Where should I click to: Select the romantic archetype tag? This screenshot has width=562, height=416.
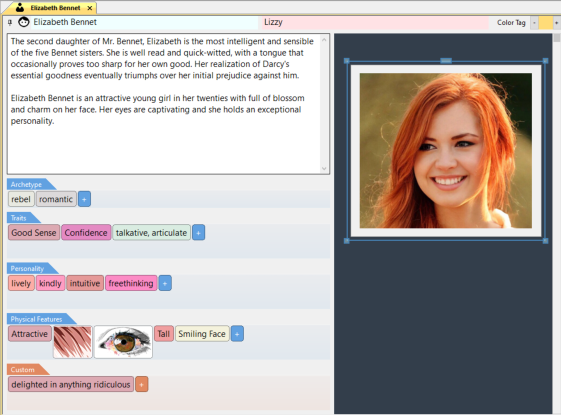[56, 199]
